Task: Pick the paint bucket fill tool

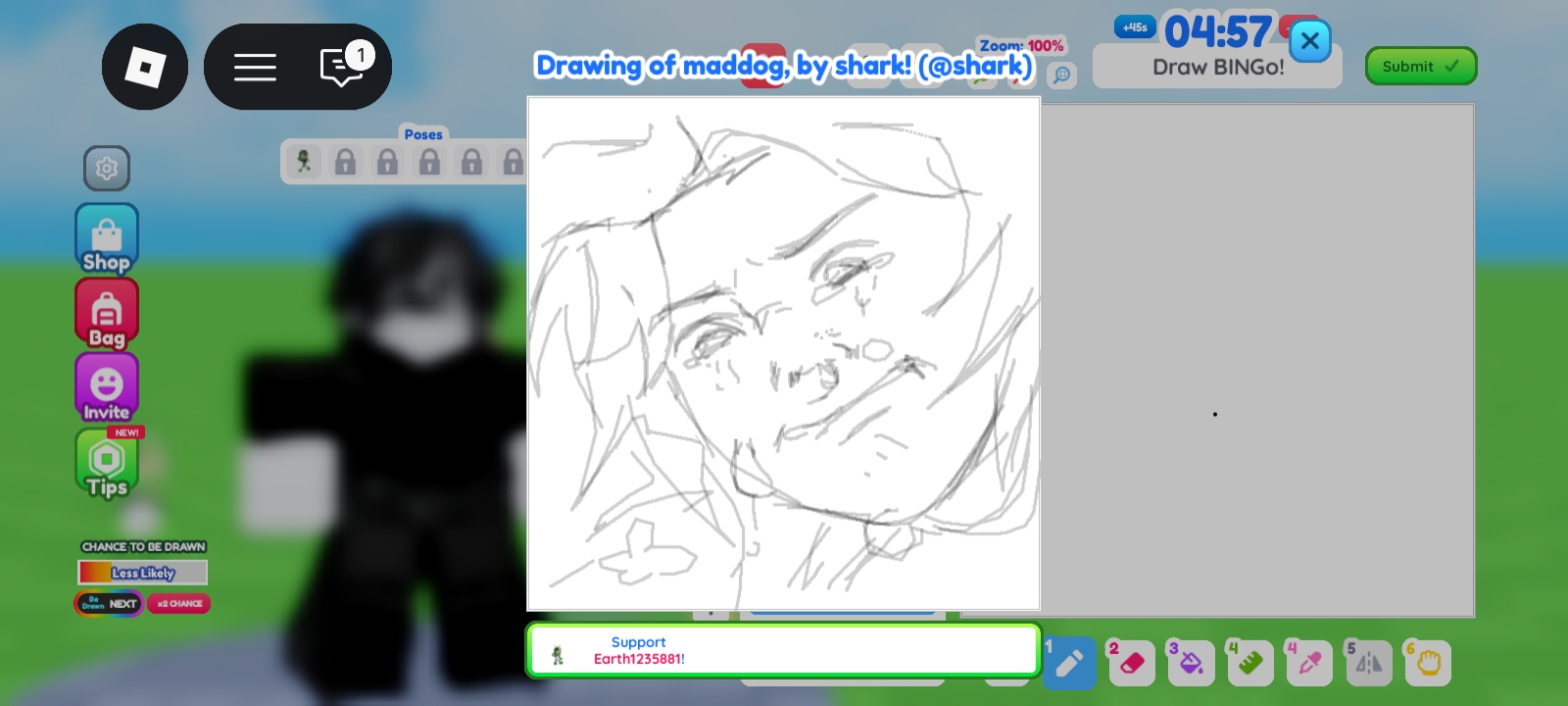Action: (1191, 663)
